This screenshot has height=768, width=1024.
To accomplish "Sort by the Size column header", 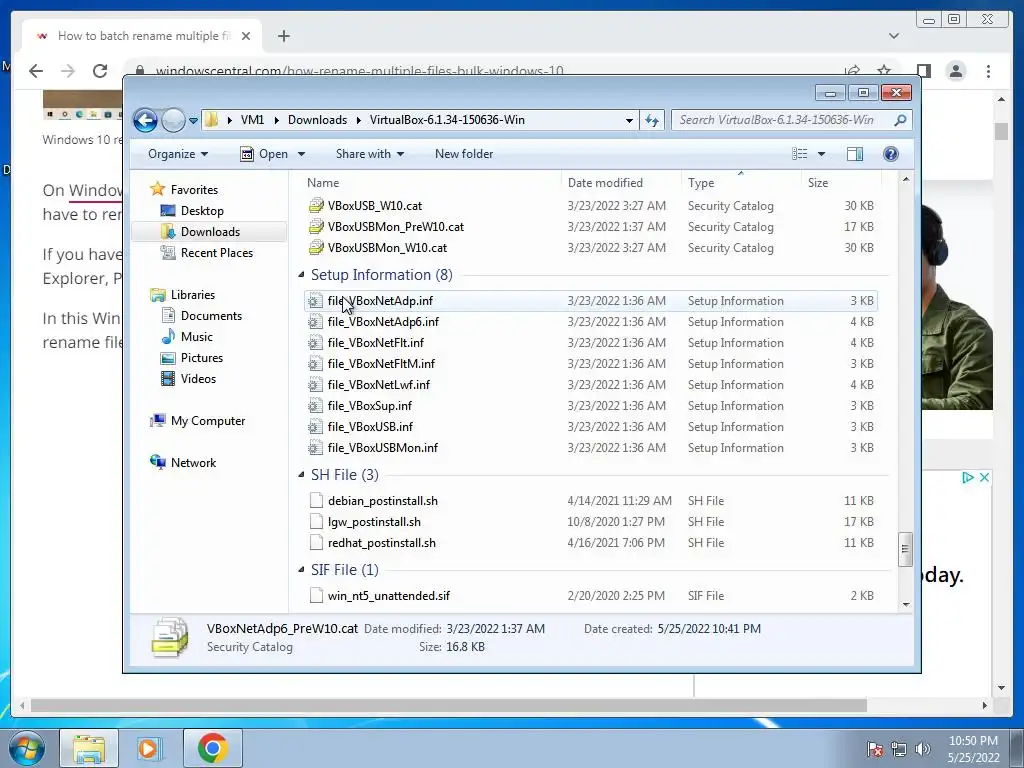I will pyautogui.click(x=818, y=183).
